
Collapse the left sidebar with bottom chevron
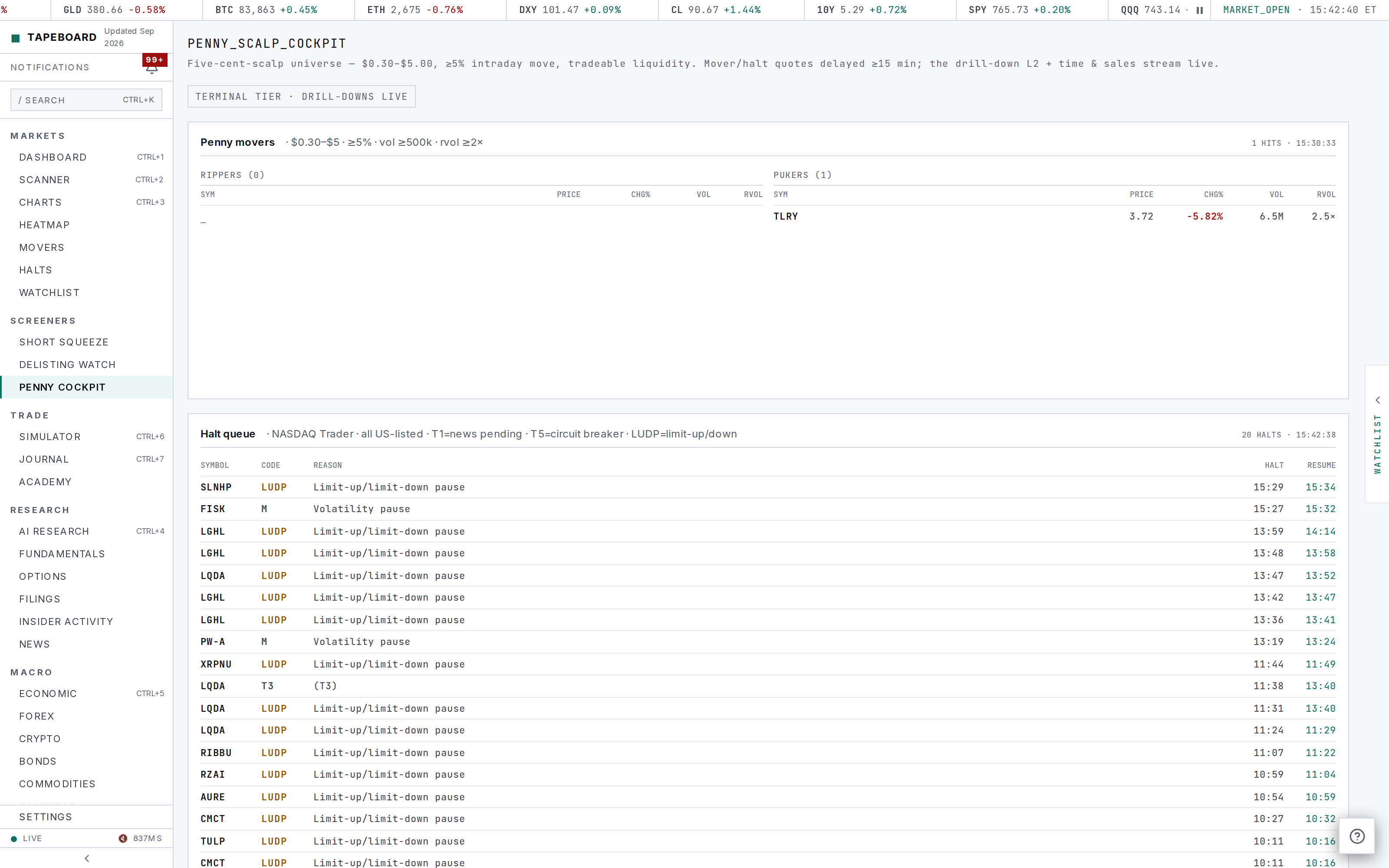(x=87, y=858)
